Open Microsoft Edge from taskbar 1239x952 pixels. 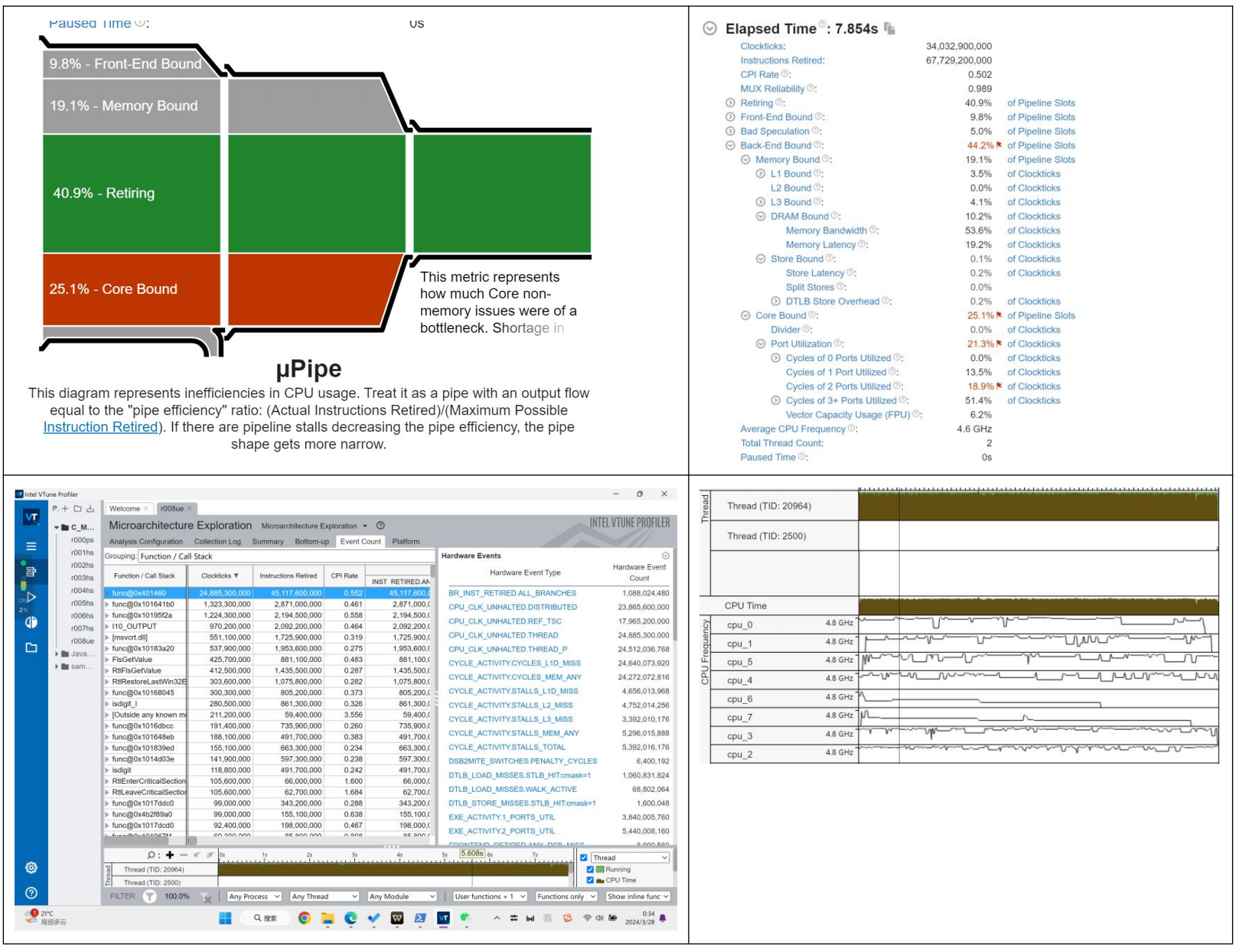(351, 918)
